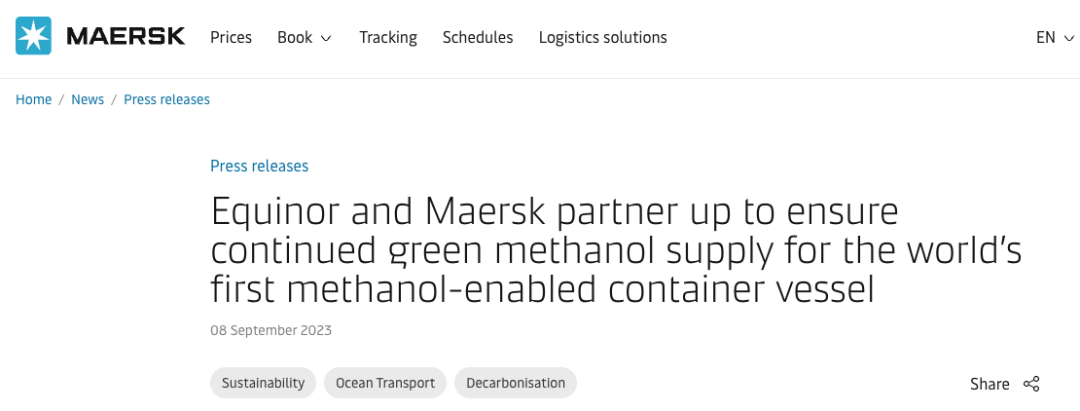Viewport: 1080px width, 411px height.
Task: Open the EN language dropdown
Action: click(1055, 37)
